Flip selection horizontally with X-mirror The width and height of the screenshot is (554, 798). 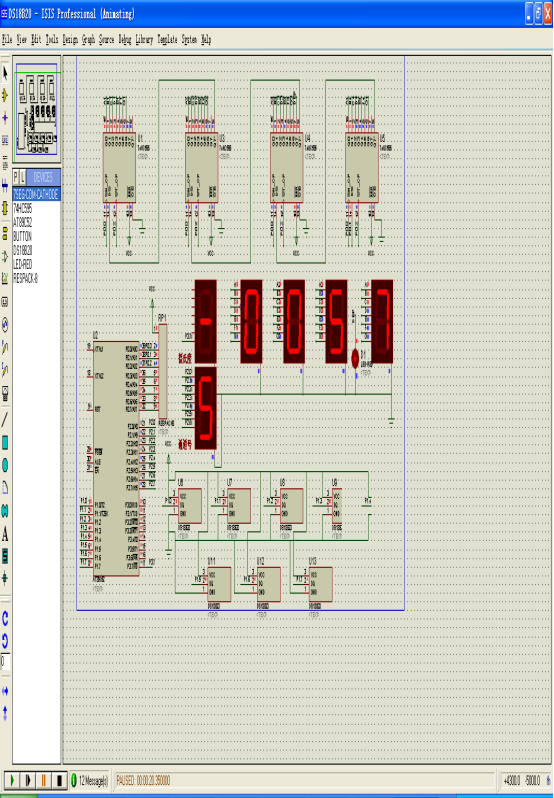tap(5, 691)
